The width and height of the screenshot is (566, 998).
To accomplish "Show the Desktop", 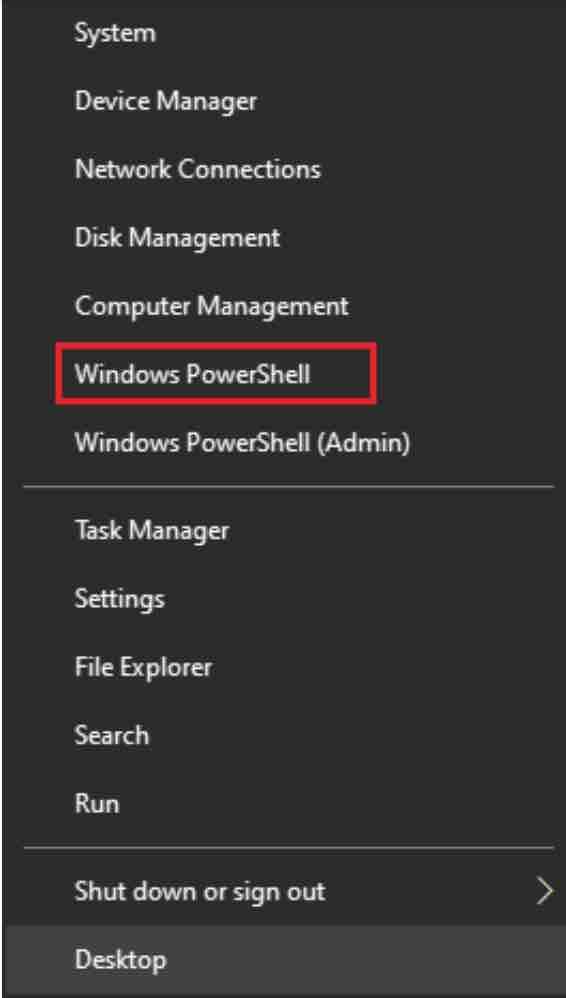I will [x=283, y=960].
